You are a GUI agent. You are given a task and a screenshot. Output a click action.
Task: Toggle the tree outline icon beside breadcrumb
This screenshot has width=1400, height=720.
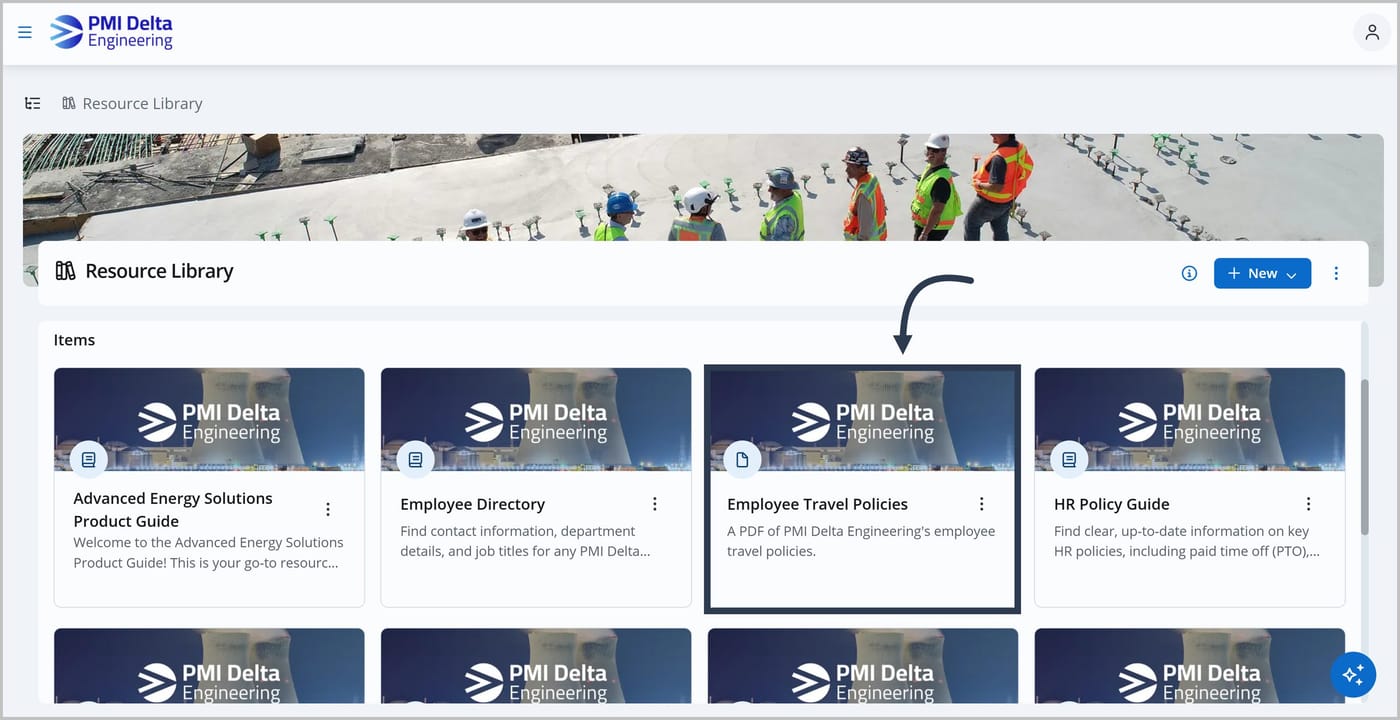(x=33, y=103)
